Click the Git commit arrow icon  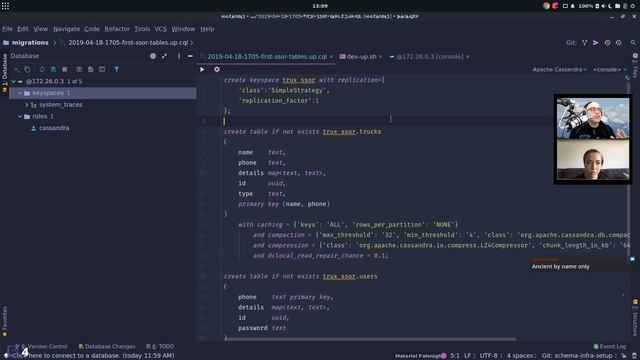(596, 42)
